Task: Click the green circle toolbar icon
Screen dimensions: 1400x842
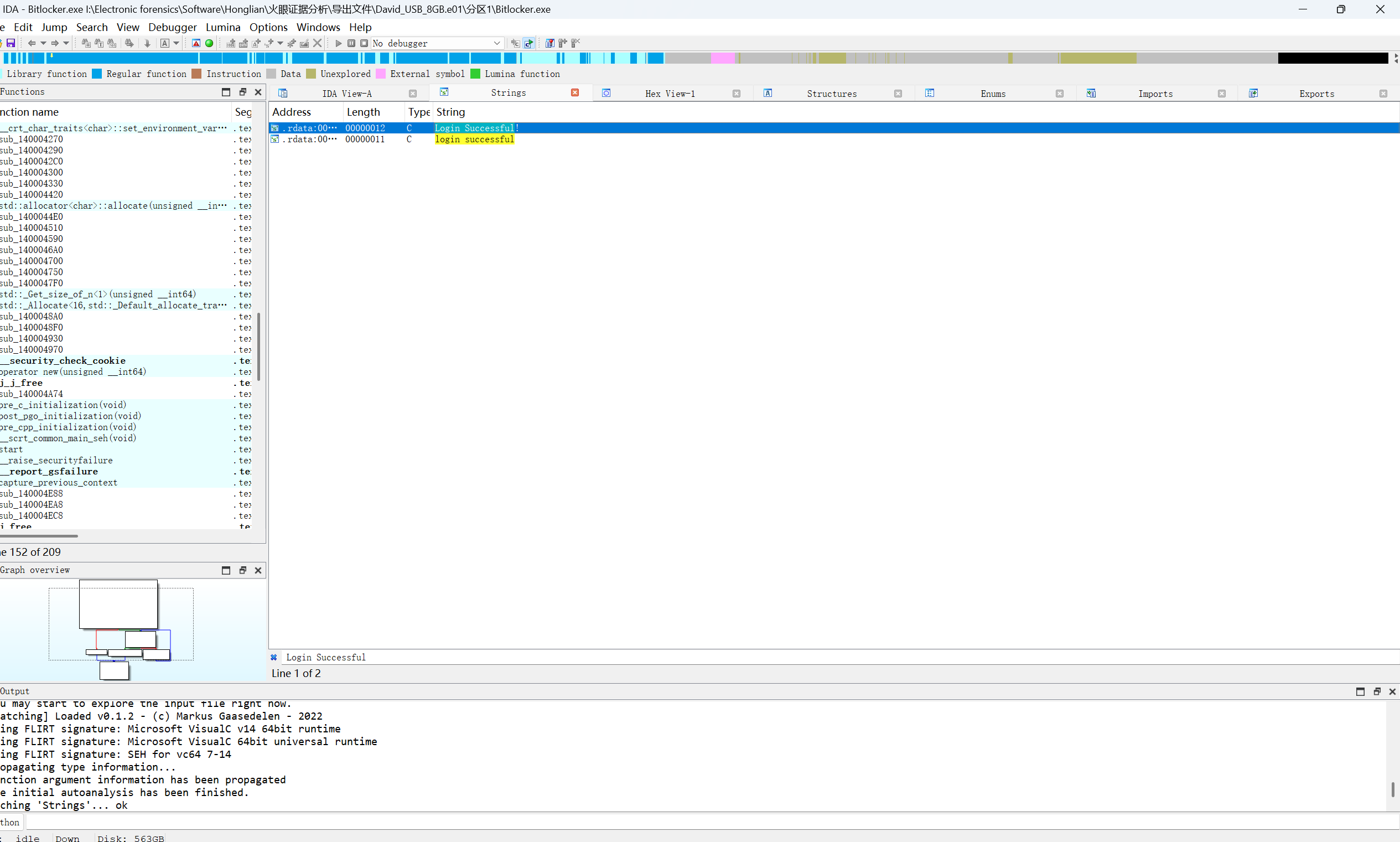Action: coord(209,43)
